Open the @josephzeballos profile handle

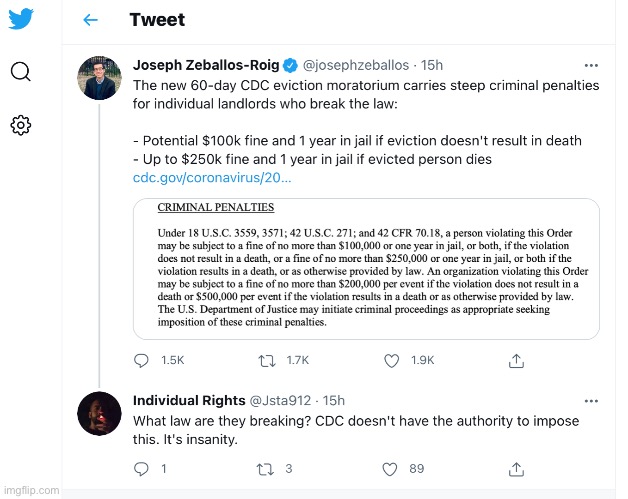click(357, 65)
